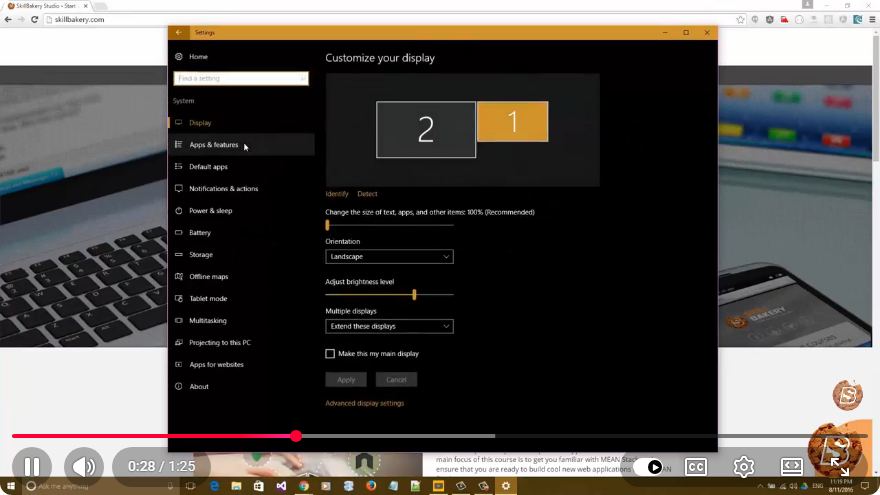Click the taskbar clock and date

point(840,486)
